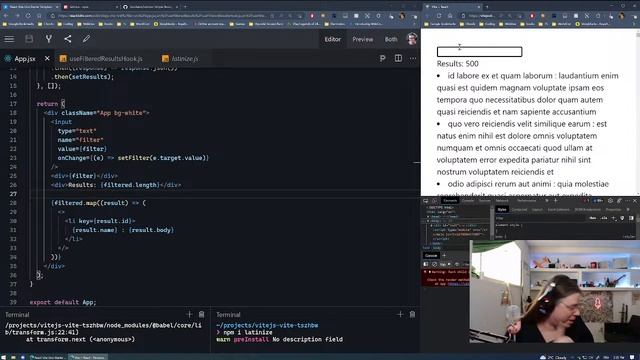Collapse the body node in Elements tree

pyautogui.click(x=428, y=221)
